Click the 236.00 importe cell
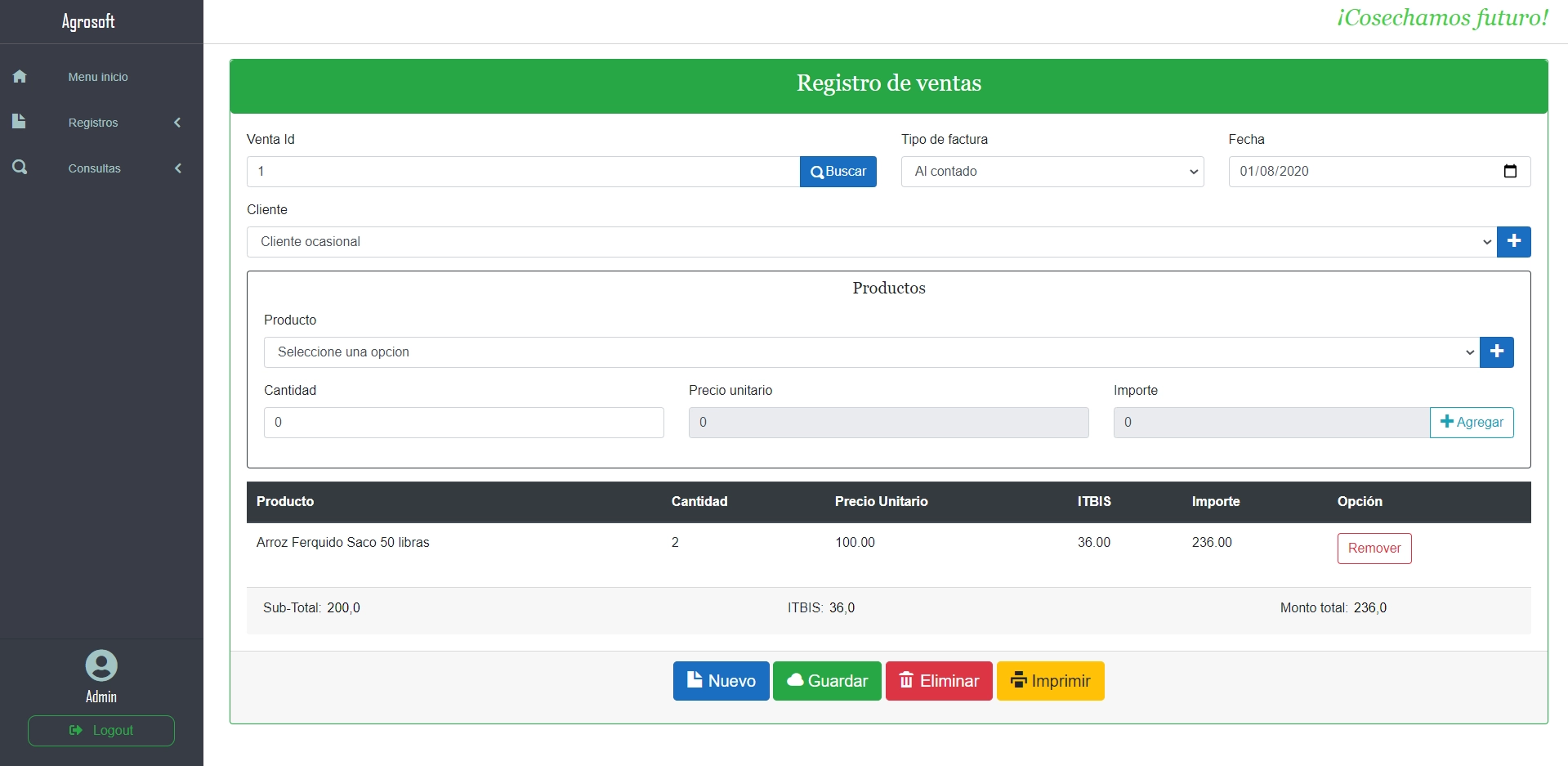This screenshot has height=766, width=1568. tap(1212, 543)
